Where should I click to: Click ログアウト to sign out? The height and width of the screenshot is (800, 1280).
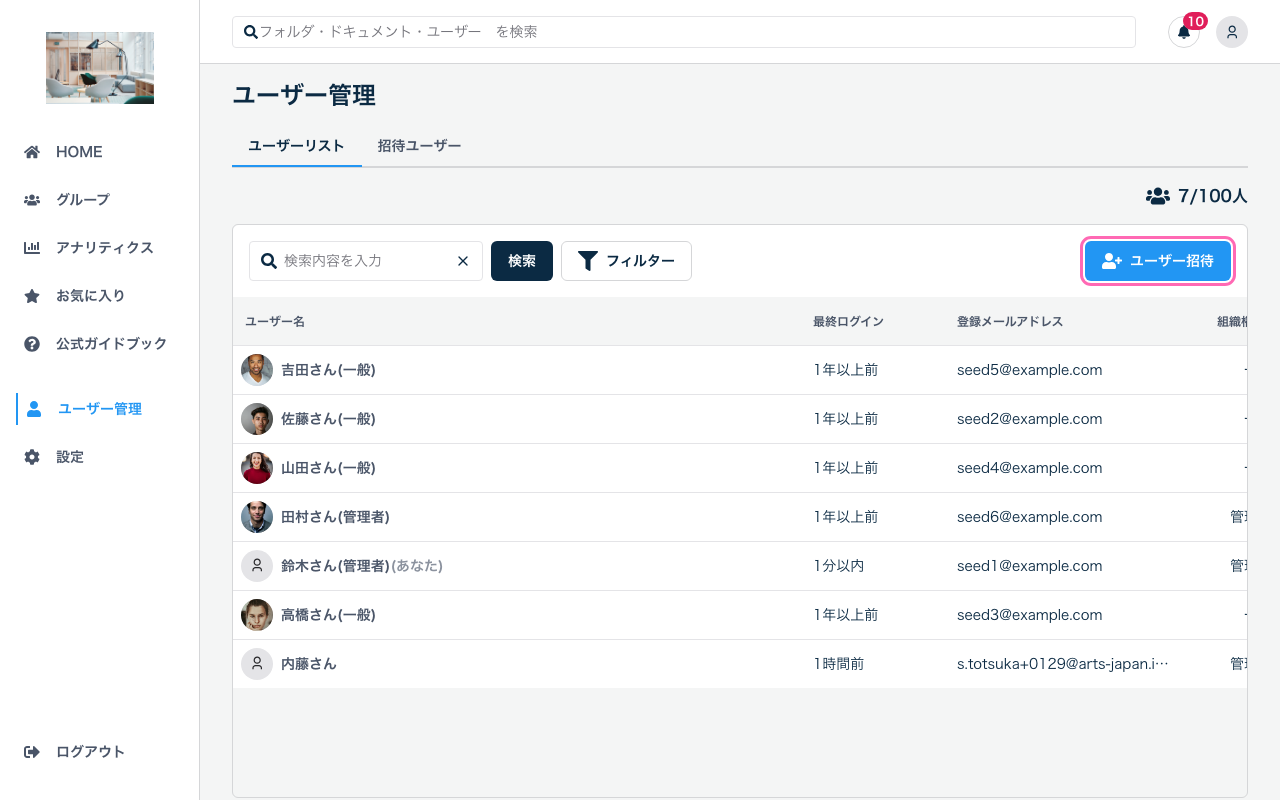coord(91,751)
